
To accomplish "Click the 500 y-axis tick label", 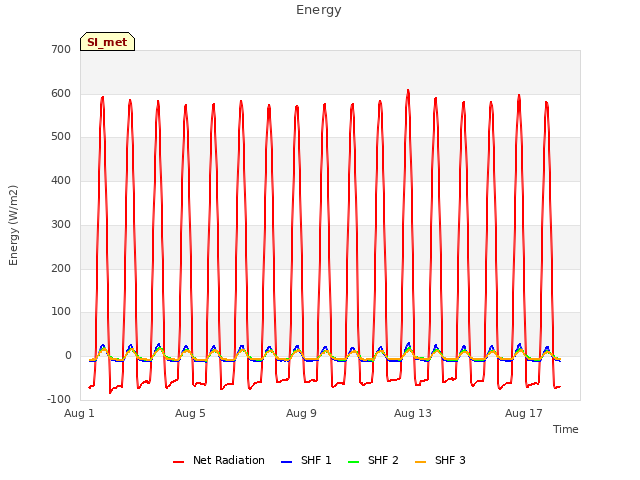I will (61, 137).
